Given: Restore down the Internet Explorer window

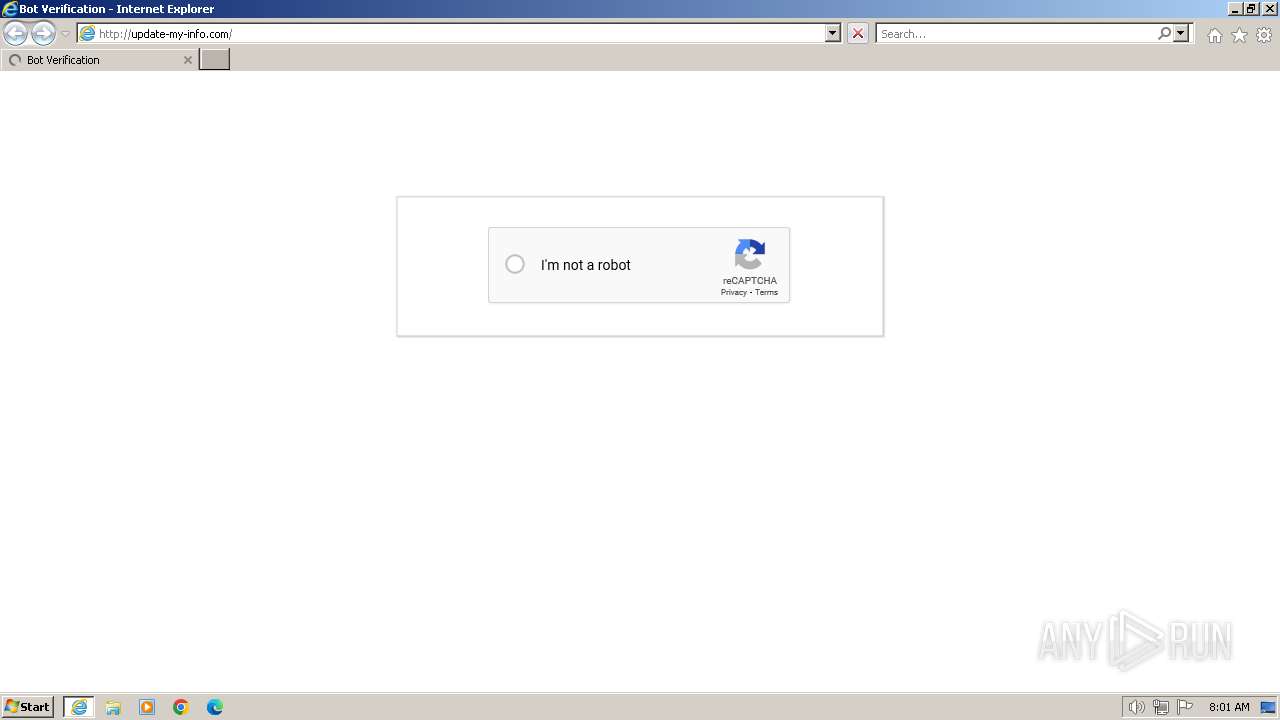Looking at the screenshot, I should [x=1251, y=9].
